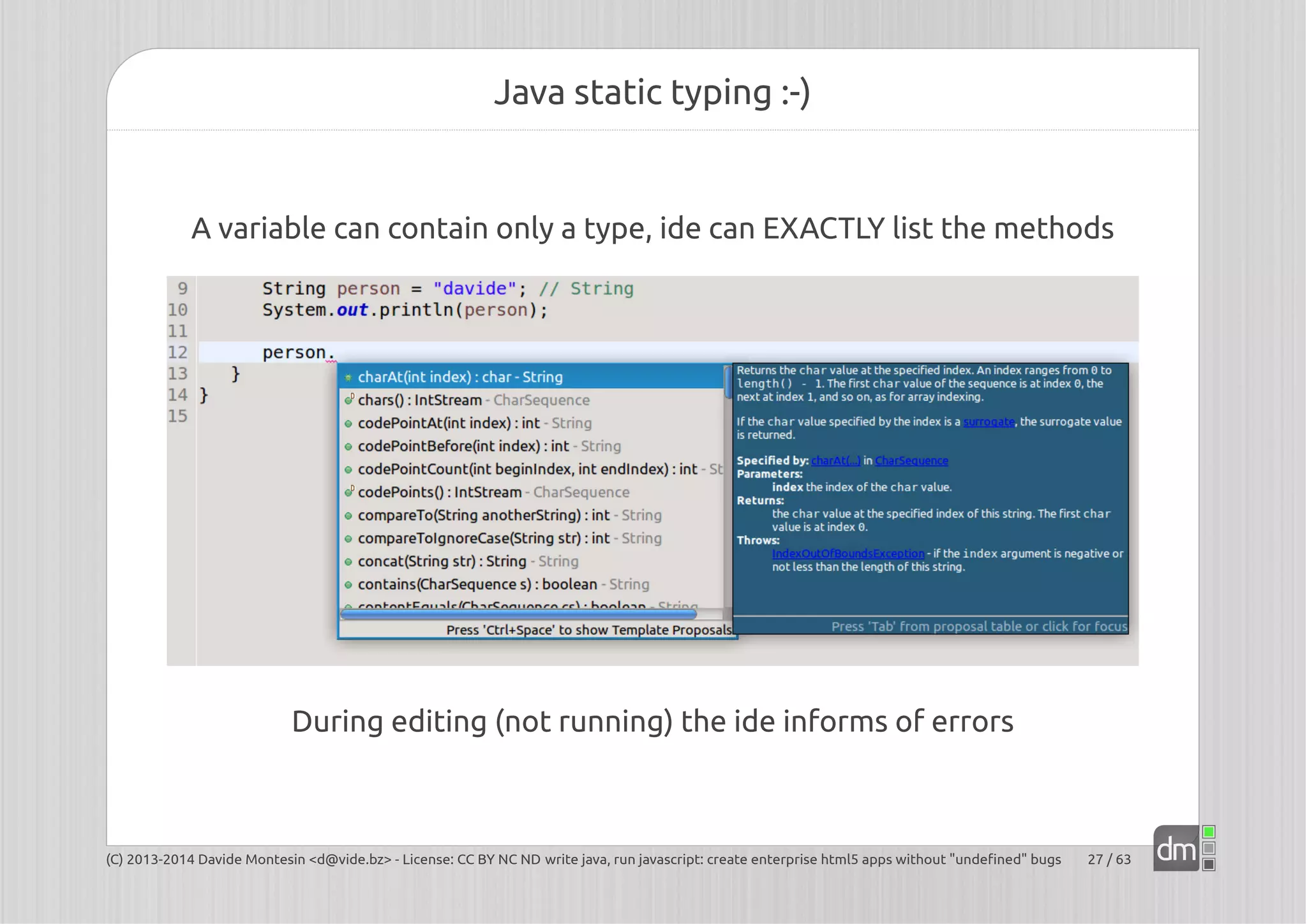Open the surrogate link in Javadoc
Image resolution: width=1307 pixels, height=924 pixels.
(989, 422)
